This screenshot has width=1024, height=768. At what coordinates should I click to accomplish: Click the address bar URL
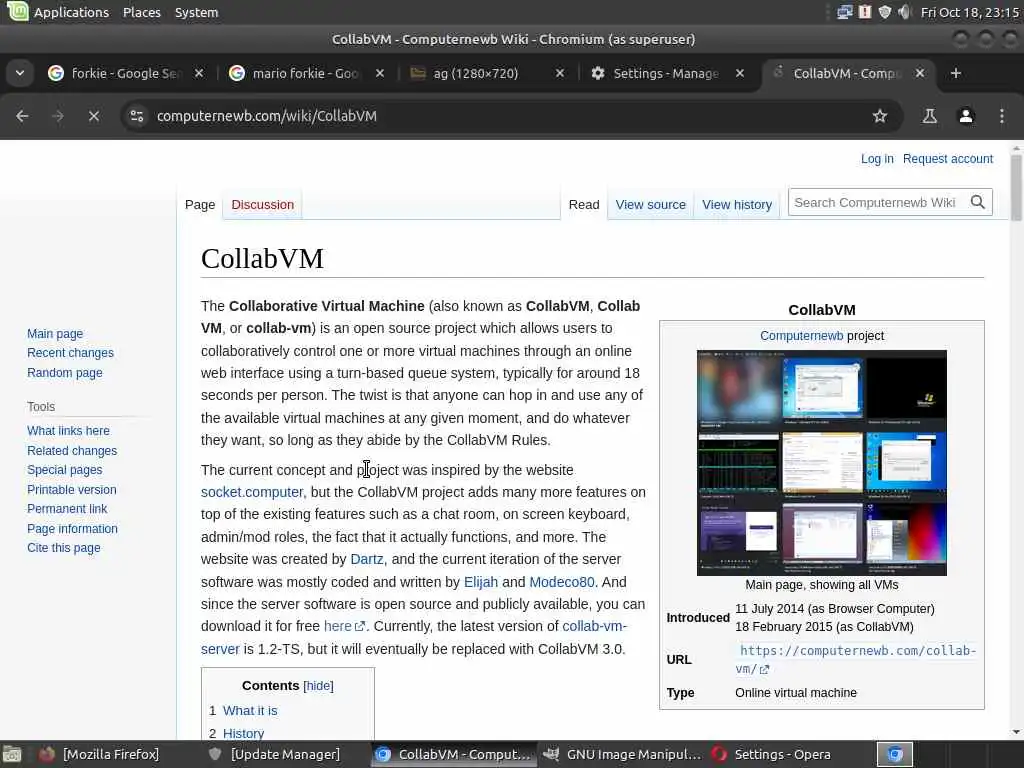pyautogui.click(x=266, y=116)
